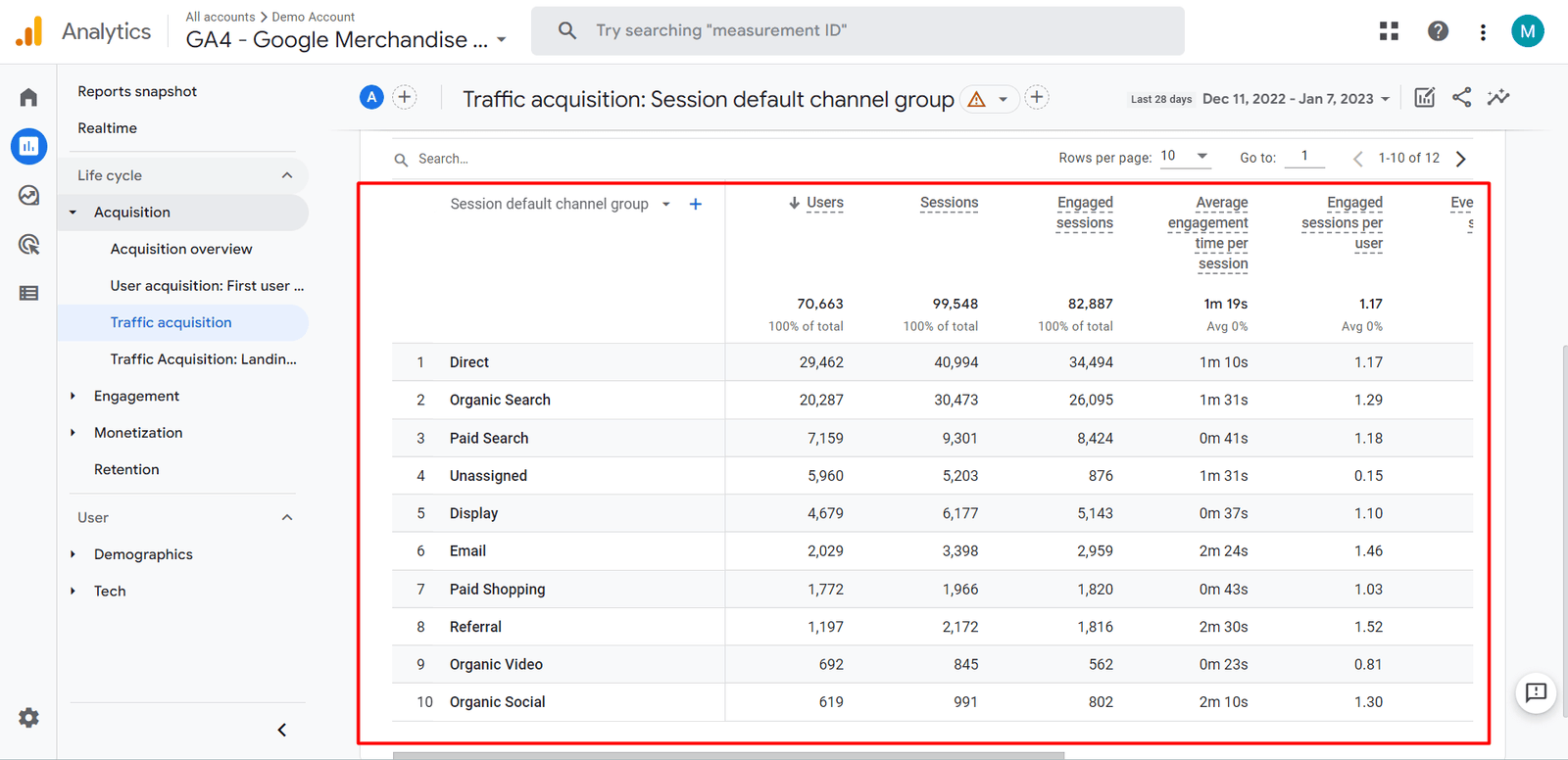Screen dimensions: 1568x760
Task: Open the Google Analytics logo home
Action: pos(29,31)
